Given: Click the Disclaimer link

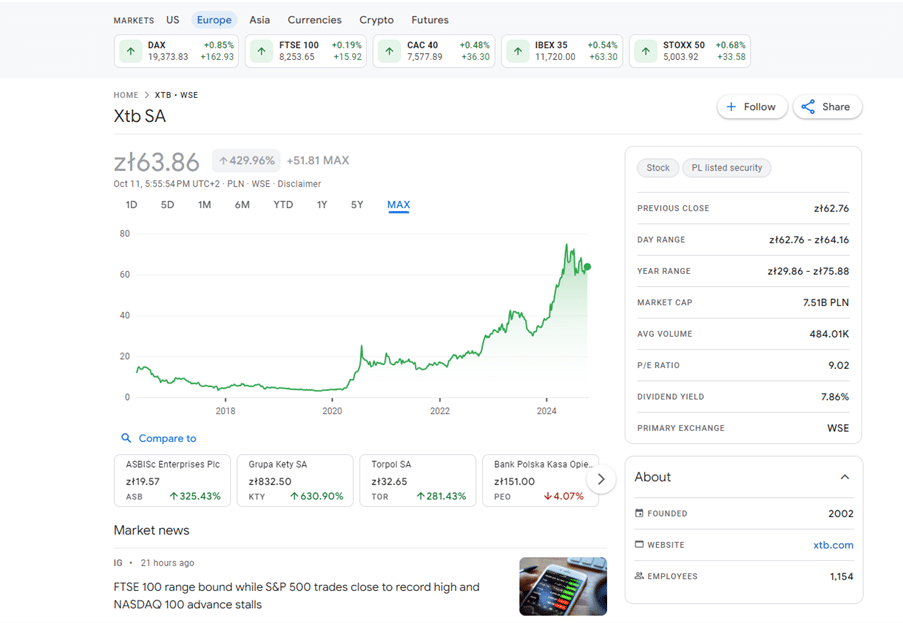Looking at the screenshot, I should pos(299,184).
